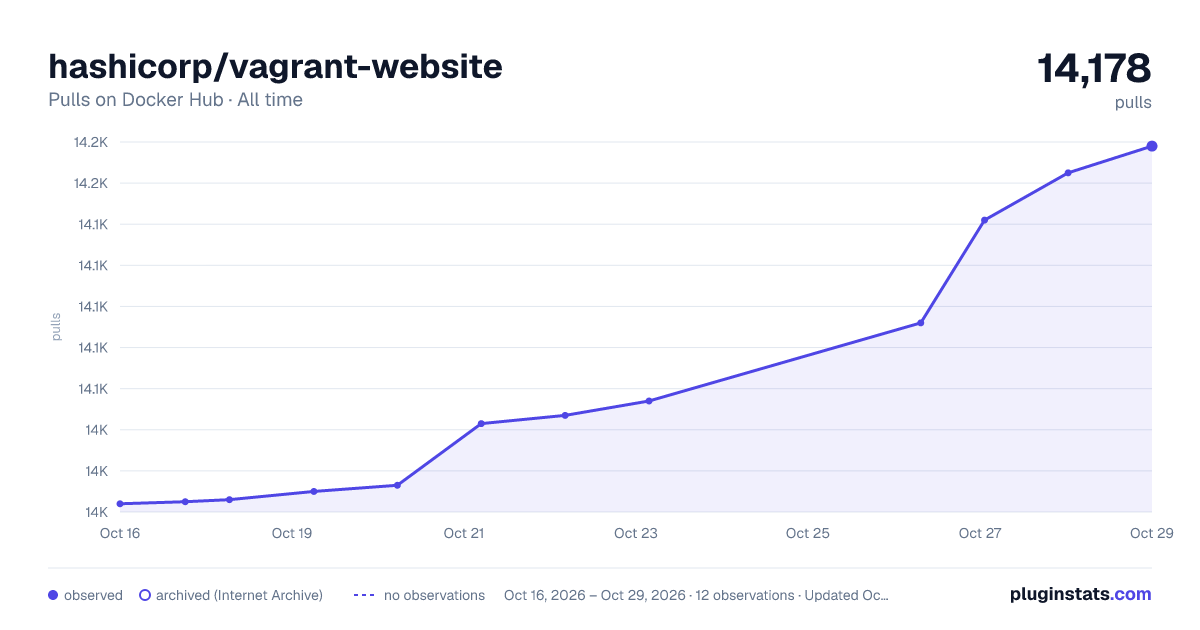Click the Oct 23 axis label

(x=636, y=533)
